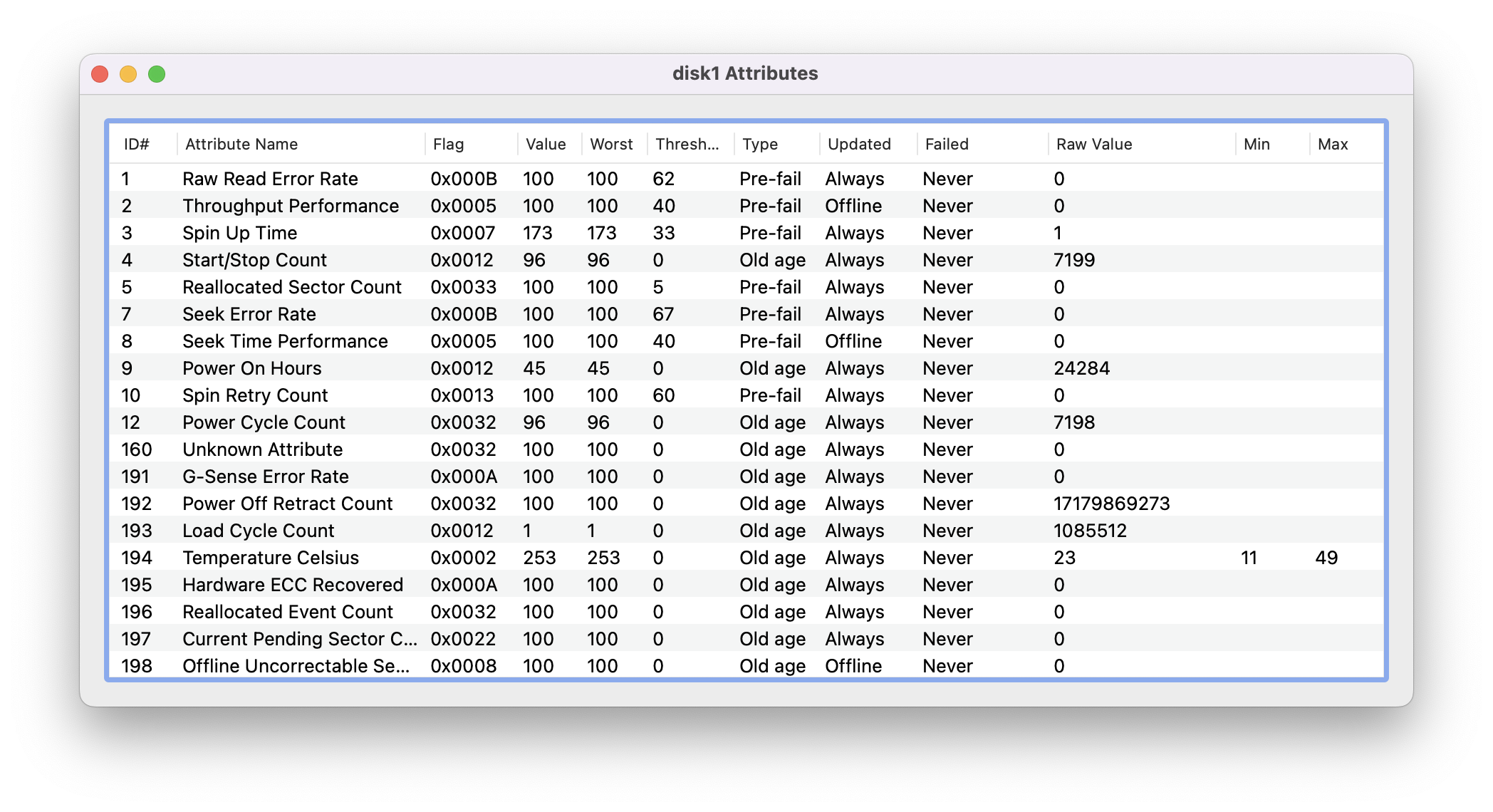The height and width of the screenshot is (812, 1493).
Task: Click the Raw Value column header
Action: coord(1093,145)
